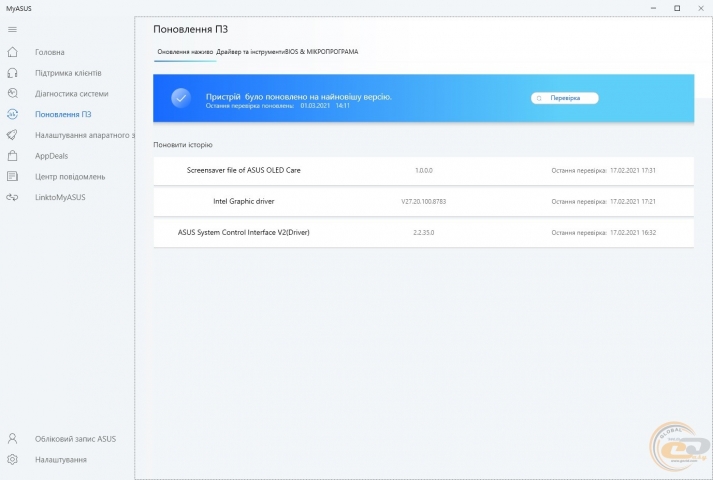Click version V27.20.100.8783 value

click(424, 201)
